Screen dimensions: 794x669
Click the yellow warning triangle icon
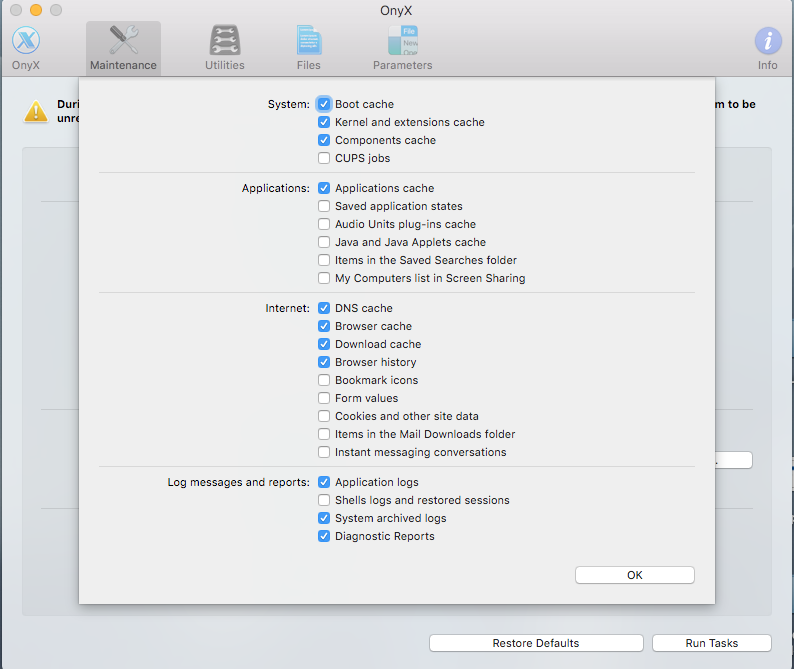click(x=36, y=111)
